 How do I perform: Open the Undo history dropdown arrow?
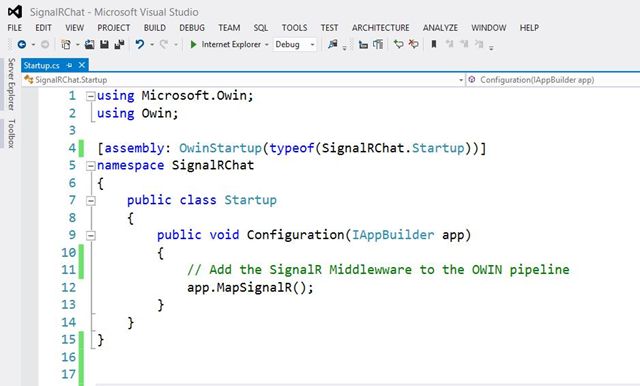151,44
